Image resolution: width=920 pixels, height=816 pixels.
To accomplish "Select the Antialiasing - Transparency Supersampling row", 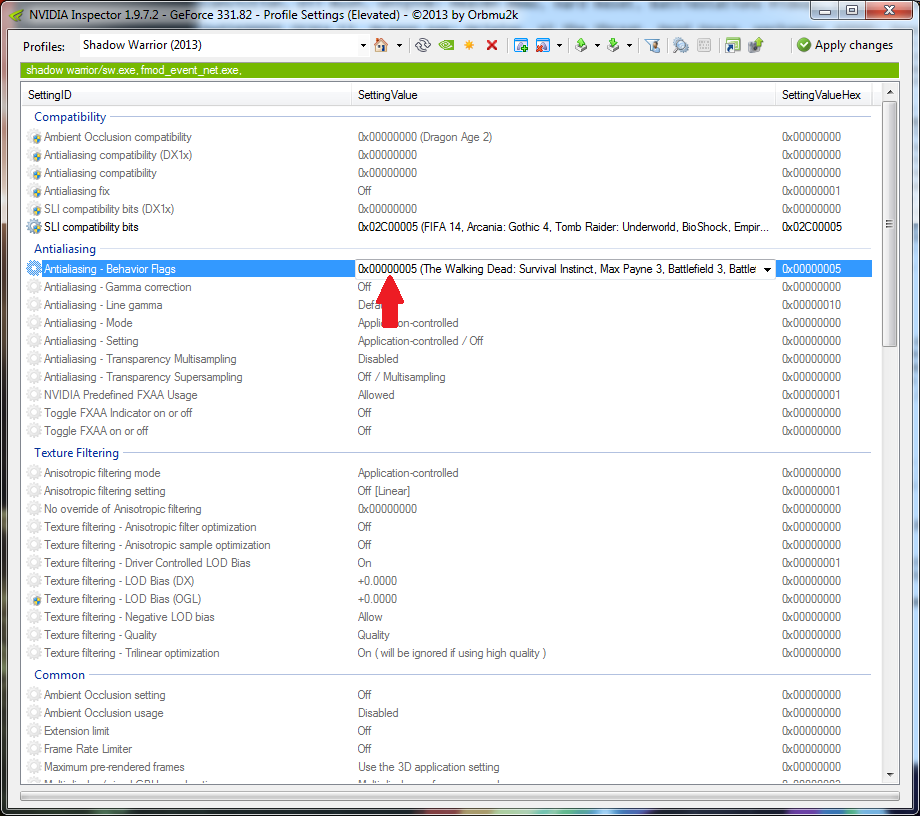I will pos(448,377).
